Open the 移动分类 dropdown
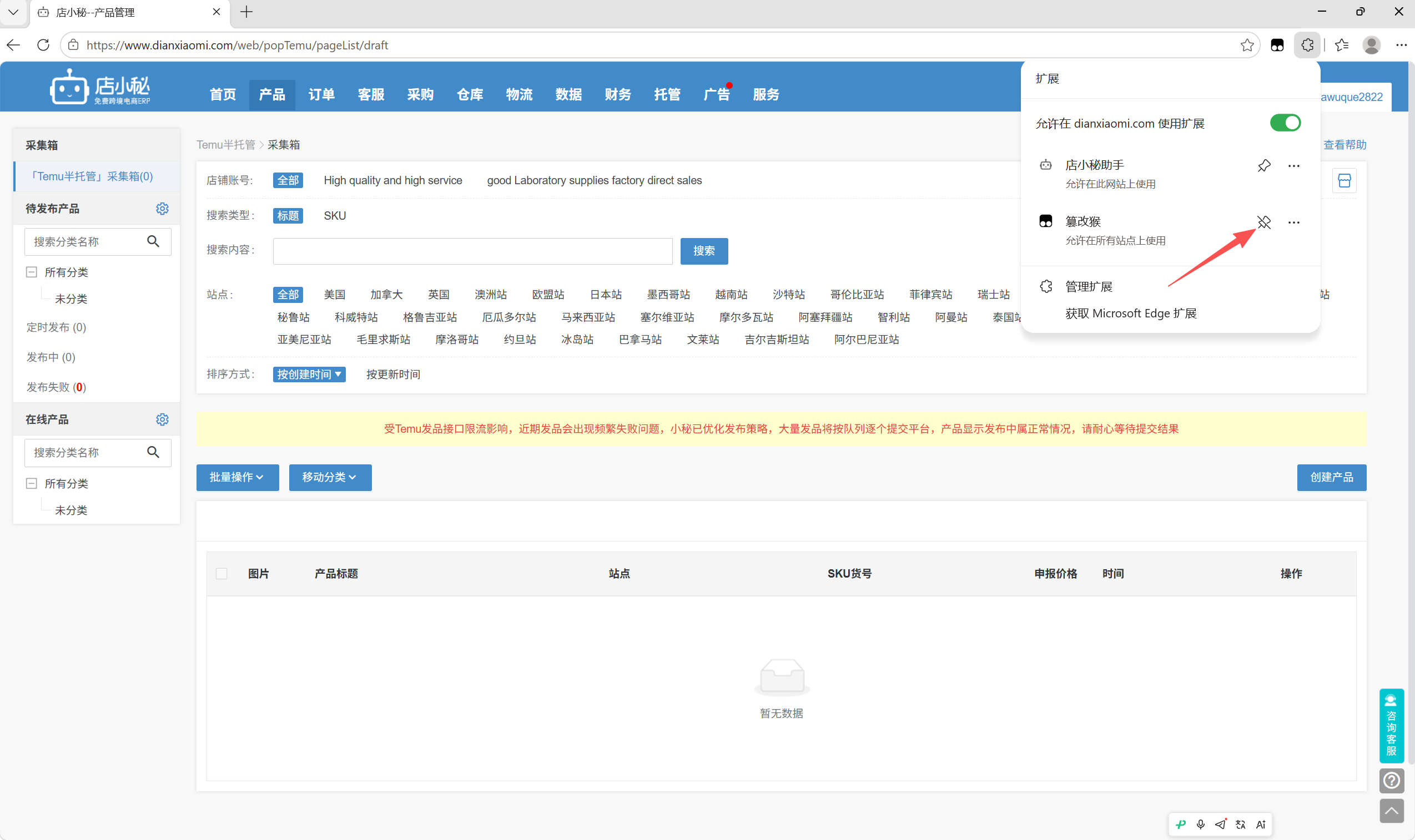The height and width of the screenshot is (840, 1415). coord(330,478)
